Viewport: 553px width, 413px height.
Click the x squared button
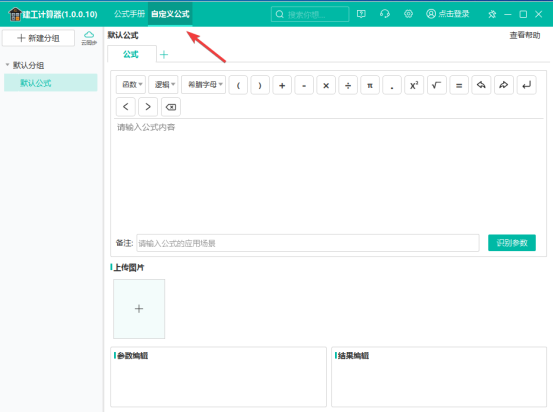click(x=414, y=85)
